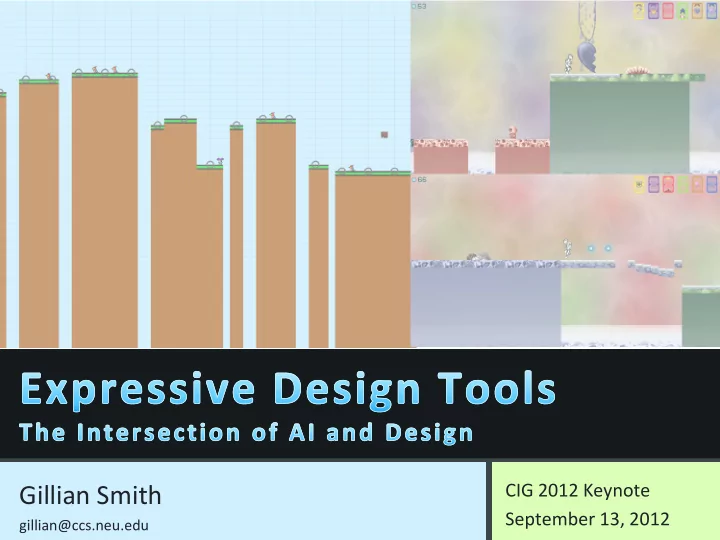Click "The Intersection of AI and Design" subtitle

tap(246, 433)
